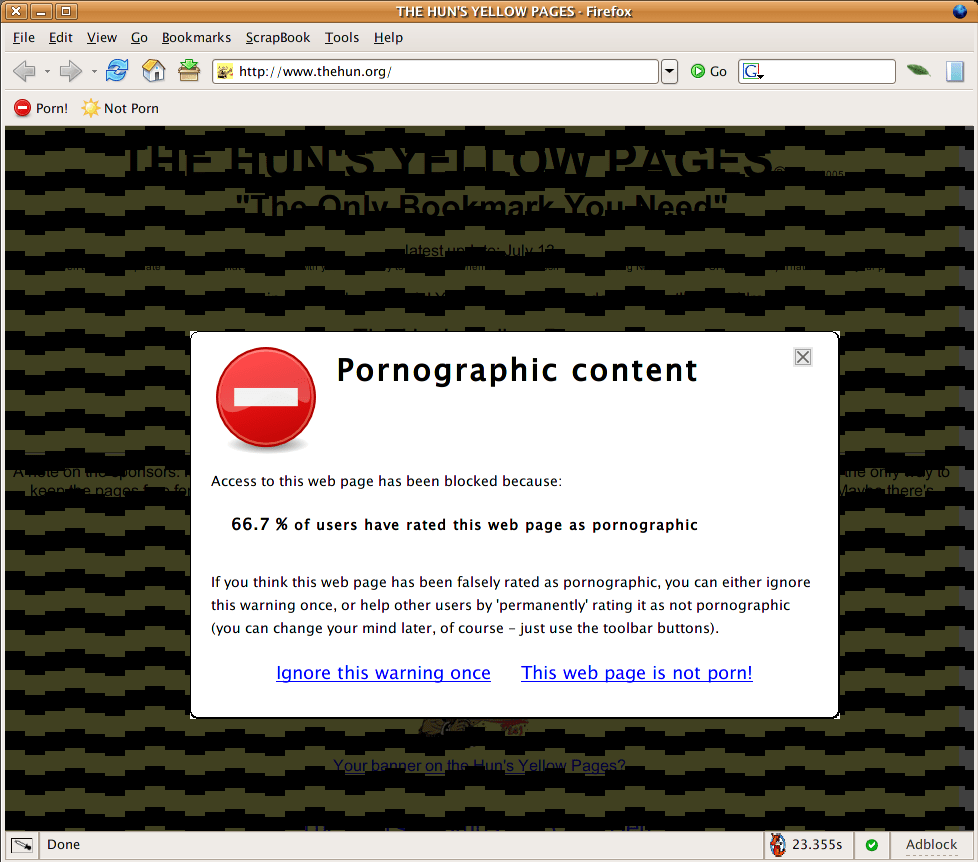978x862 pixels.
Task: Open the Adblock status bar button
Action: (x=931, y=845)
